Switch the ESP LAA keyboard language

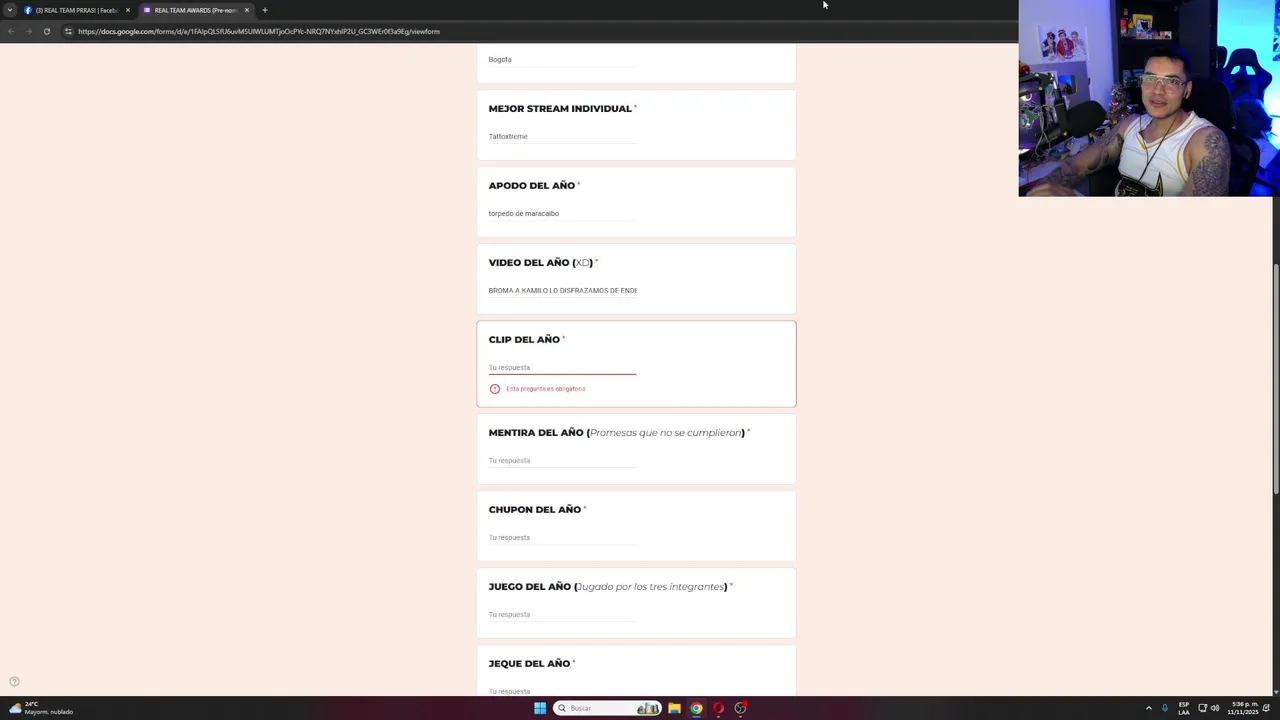point(1184,708)
